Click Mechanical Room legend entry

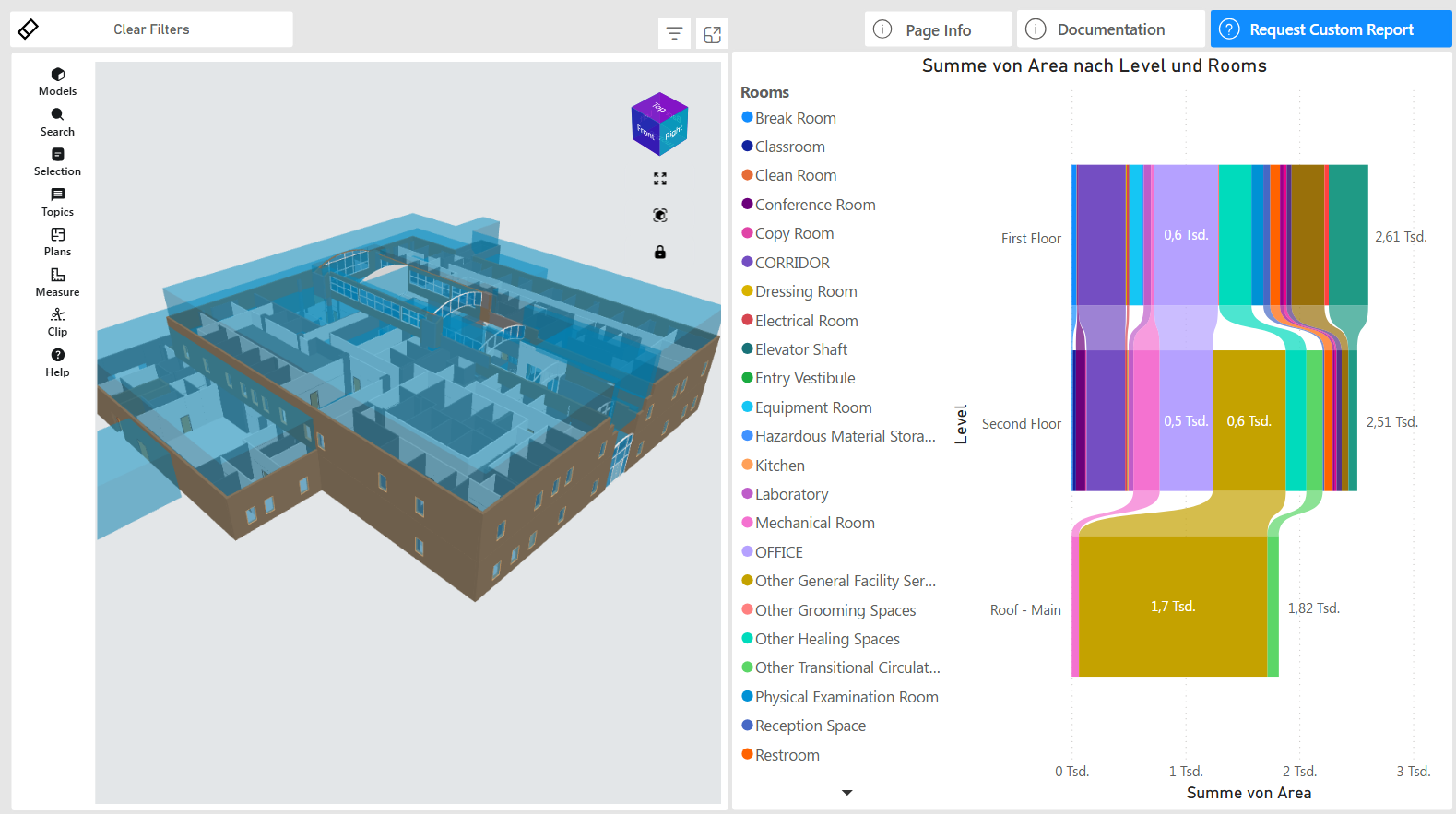point(809,523)
